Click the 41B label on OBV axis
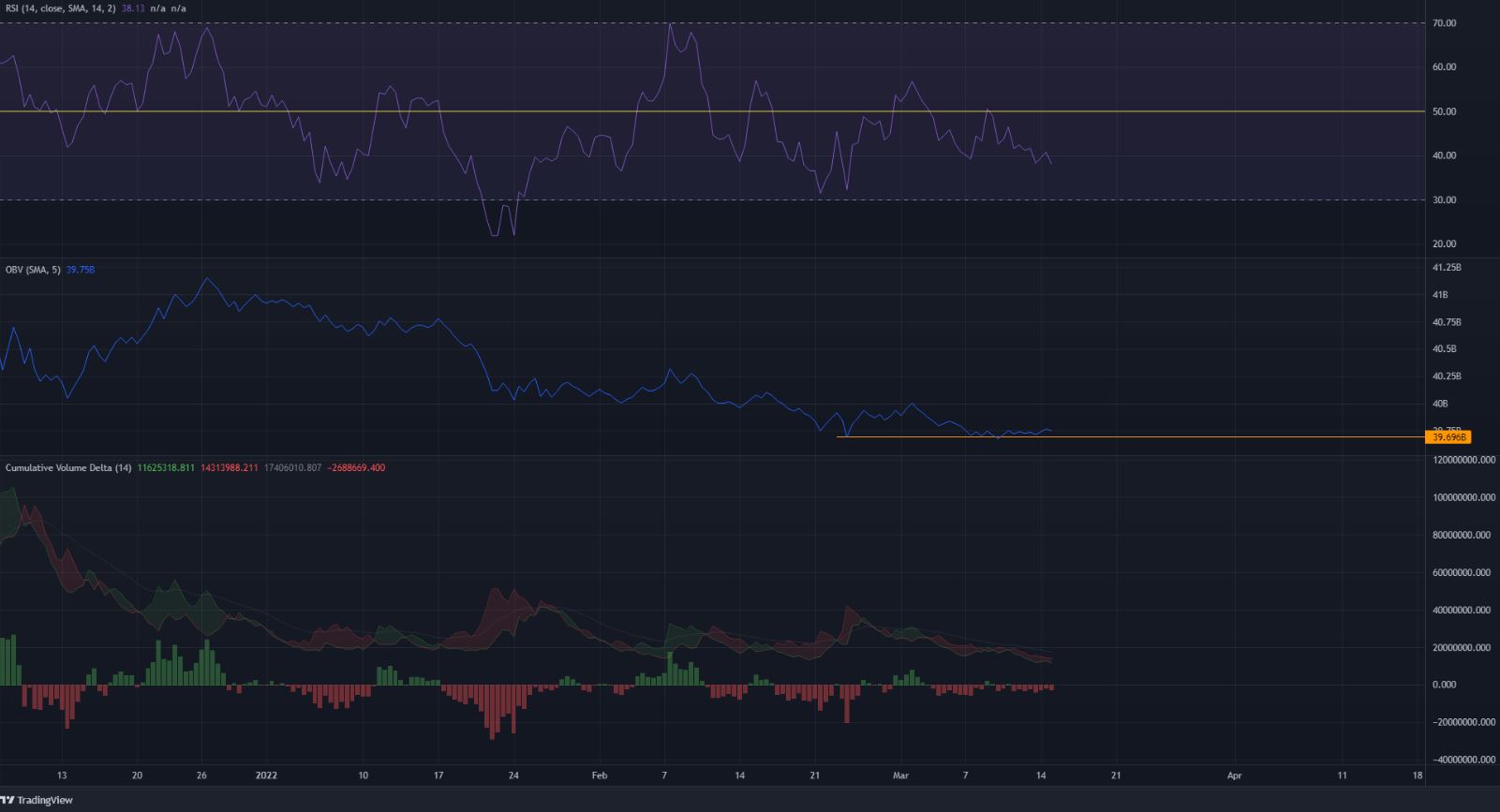This screenshot has height=812, width=1500. coord(1440,295)
